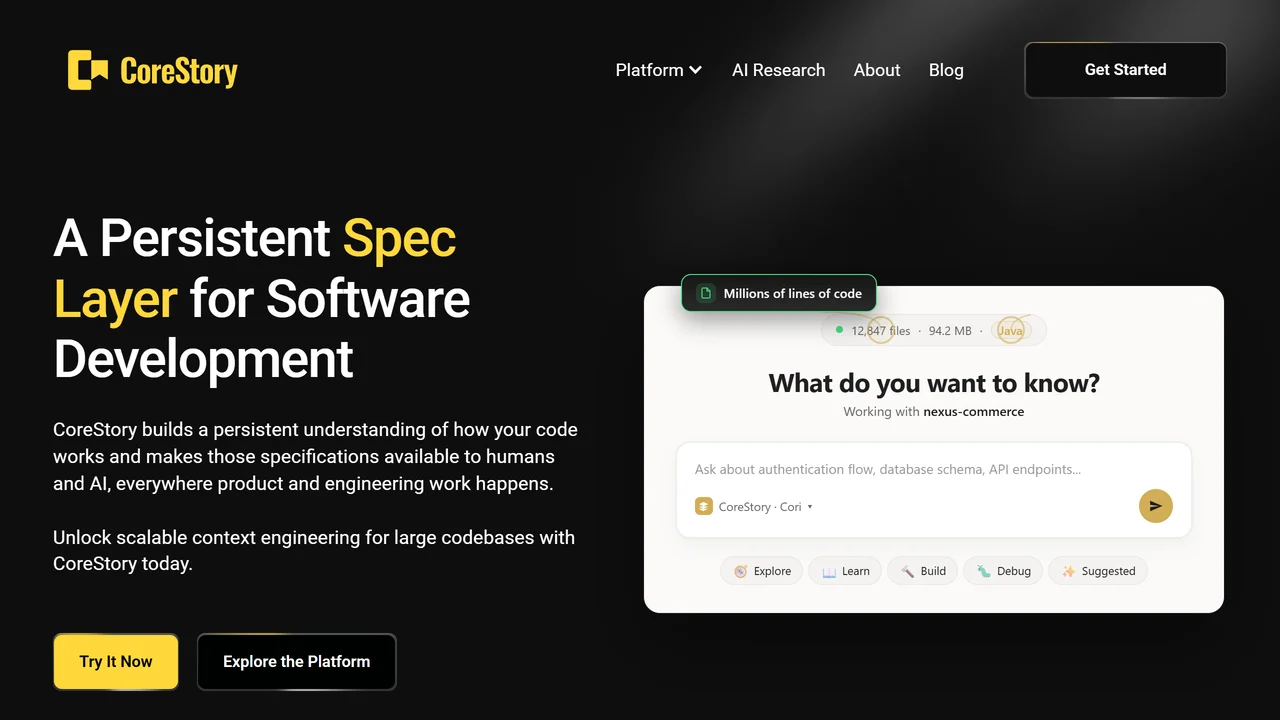Go to the AI Research page
This screenshot has width=1280, height=720.
tap(779, 70)
